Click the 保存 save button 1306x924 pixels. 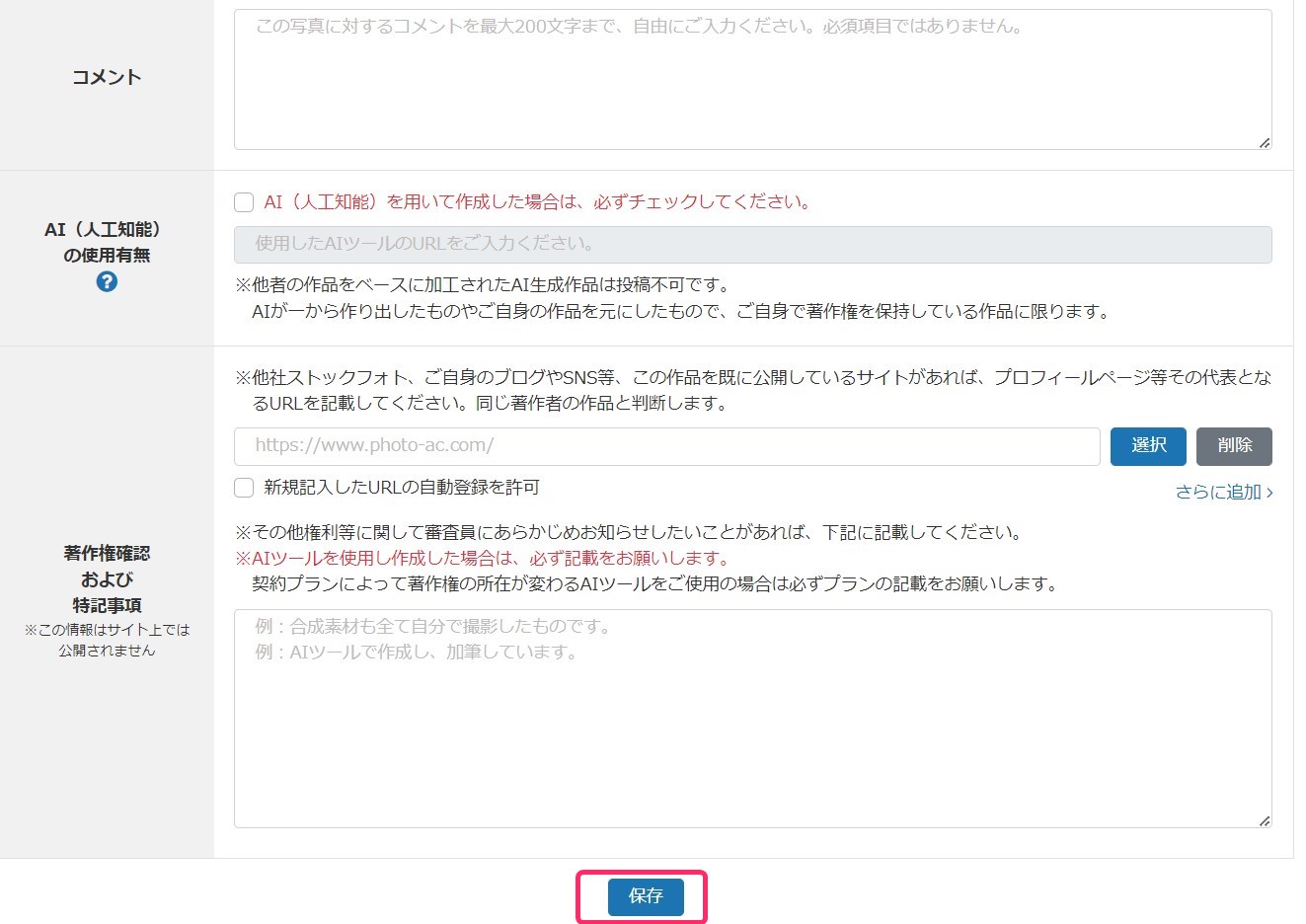[x=646, y=896]
